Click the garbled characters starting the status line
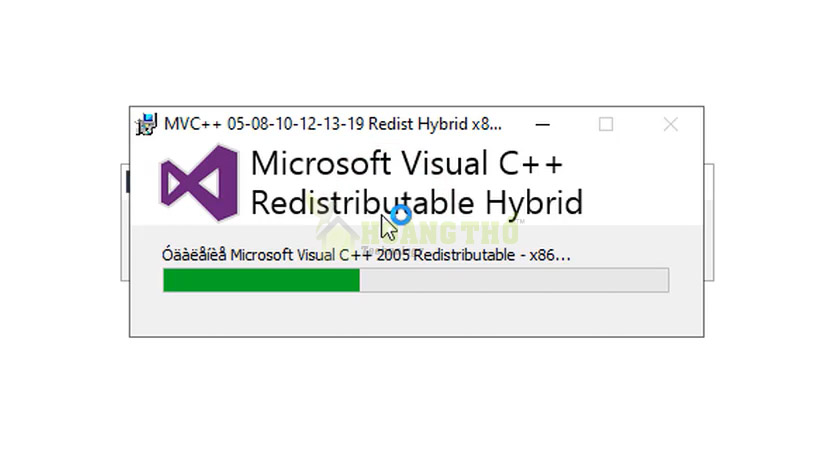The width and height of the screenshot is (820, 450). pos(194,255)
